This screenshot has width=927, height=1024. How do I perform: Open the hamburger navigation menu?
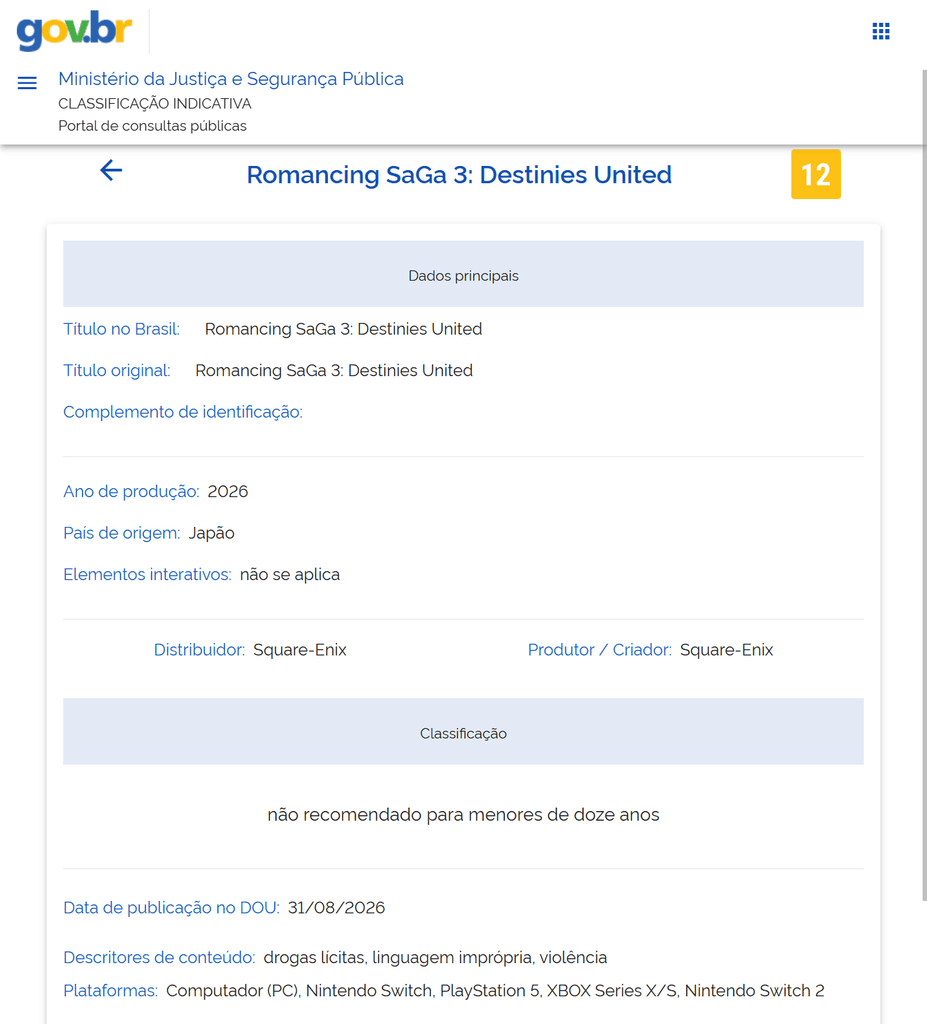[x=27, y=83]
